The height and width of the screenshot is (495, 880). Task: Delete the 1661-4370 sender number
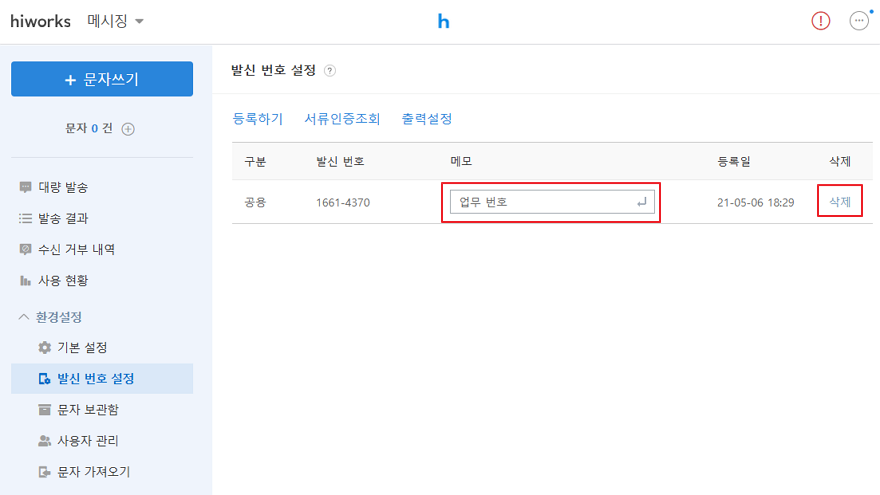tap(840, 202)
